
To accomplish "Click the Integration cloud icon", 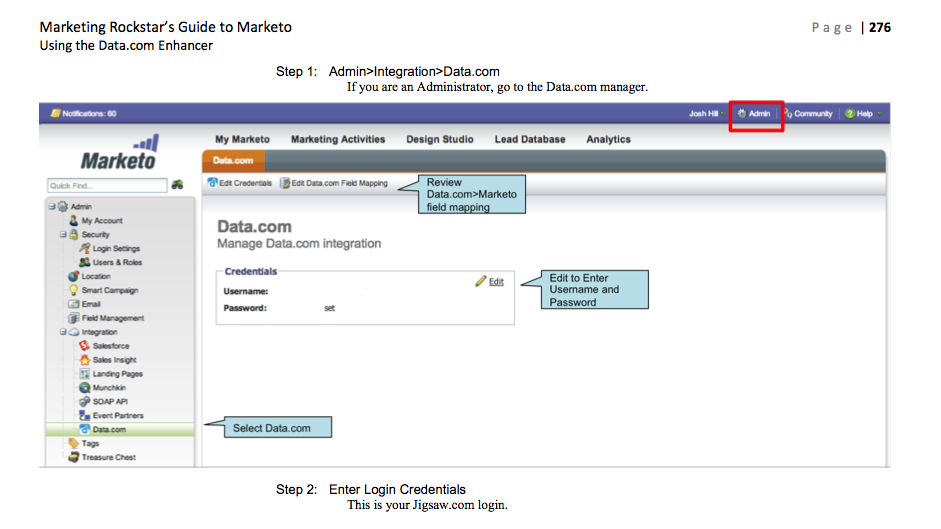I will pos(73,331).
